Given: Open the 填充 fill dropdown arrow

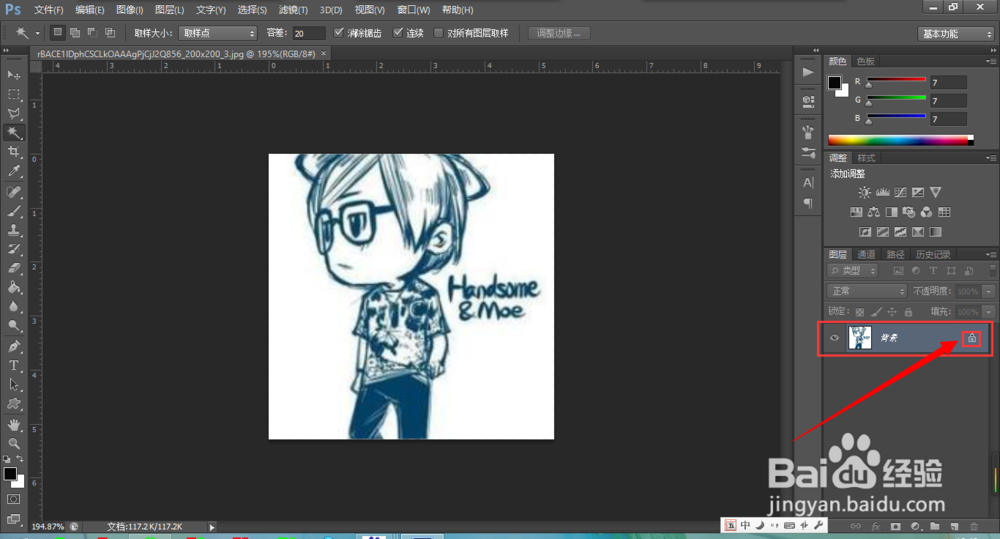Looking at the screenshot, I should pos(989,312).
